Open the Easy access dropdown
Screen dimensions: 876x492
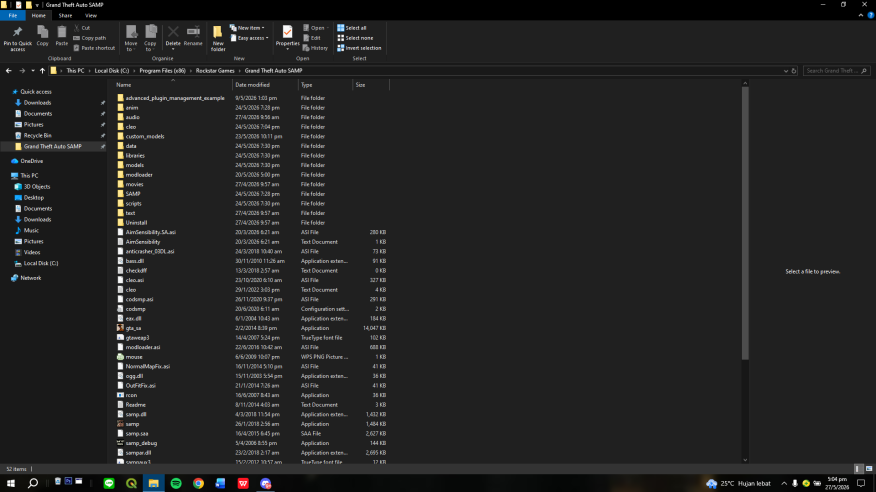[249, 38]
